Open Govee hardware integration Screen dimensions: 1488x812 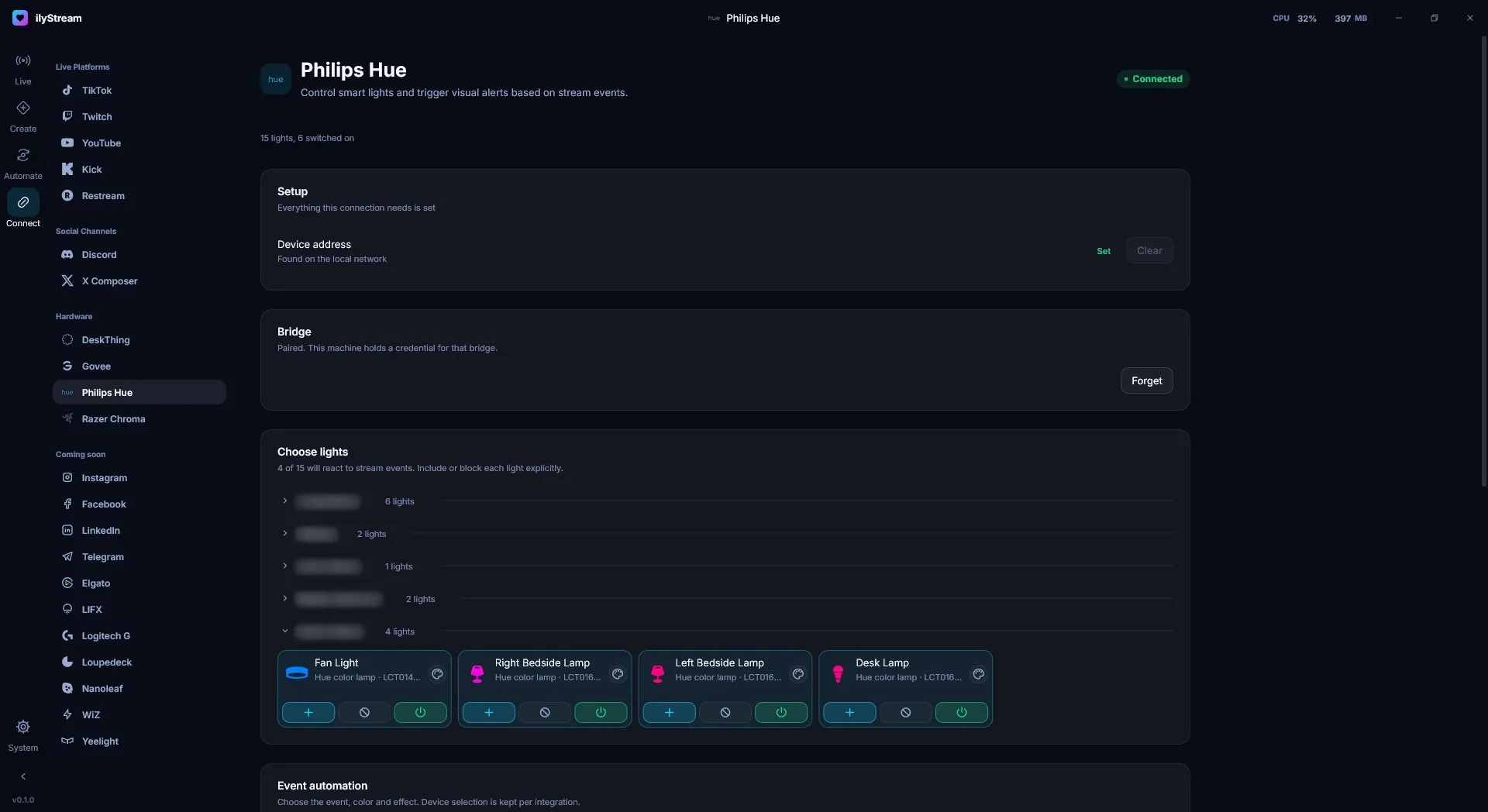coord(139,366)
